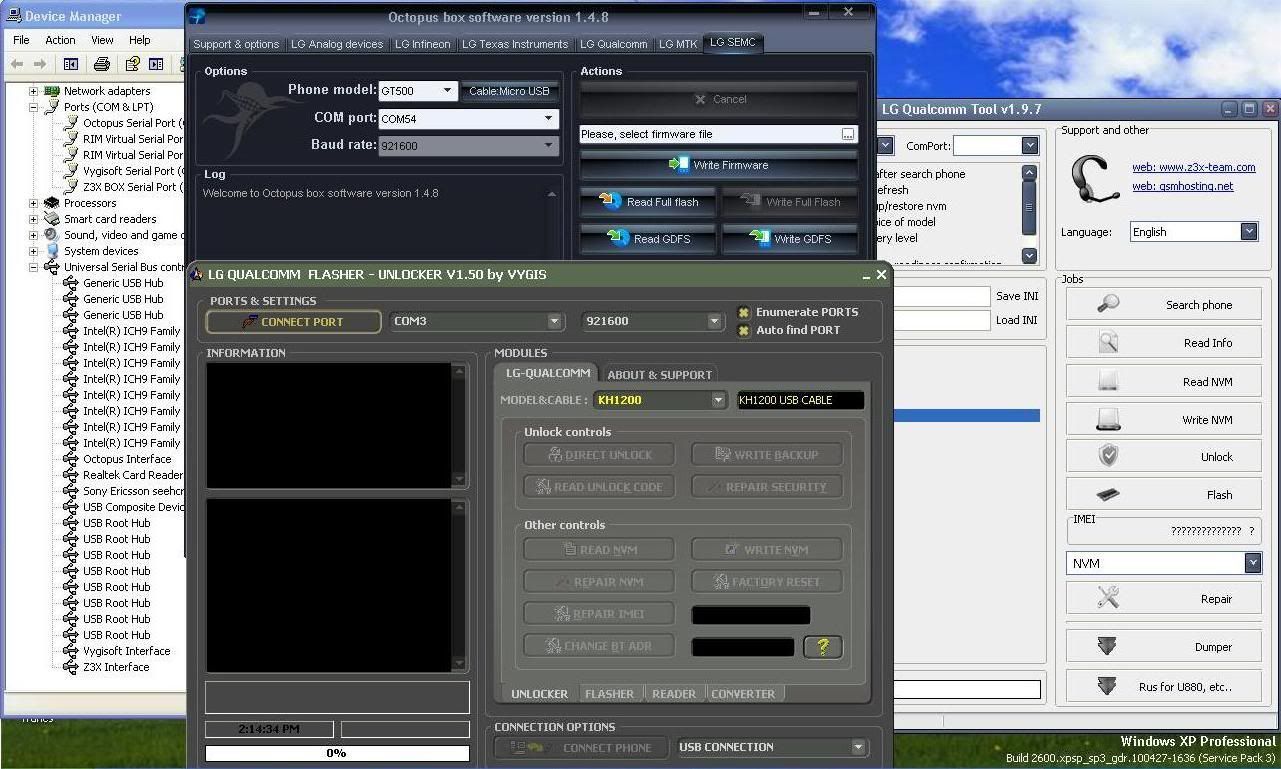The width and height of the screenshot is (1281, 769).
Task: Toggle the Enumerate PORTS checkbox
Action: point(744,312)
